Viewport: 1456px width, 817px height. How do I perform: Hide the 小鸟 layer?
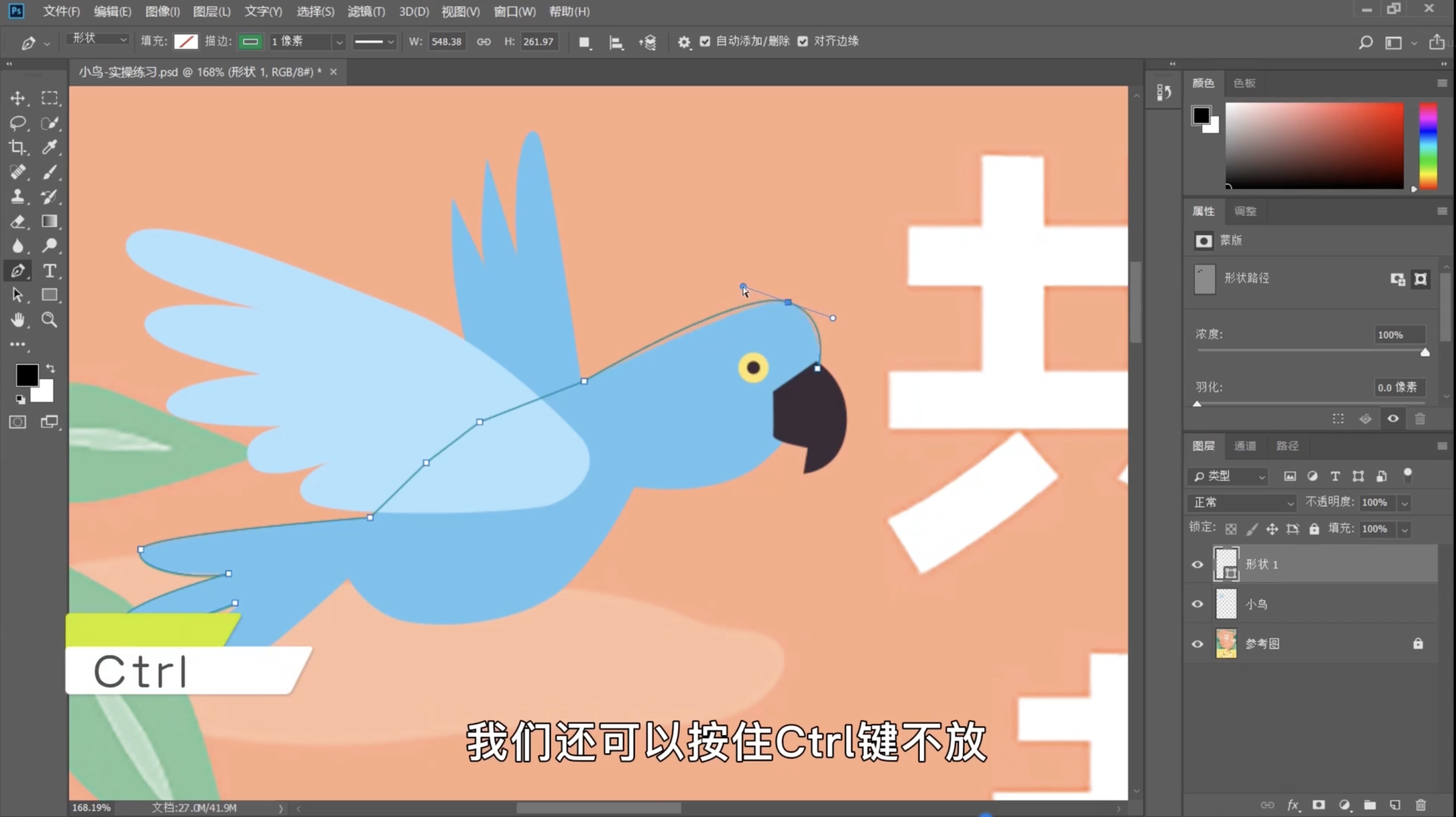click(x=1197, y=604)
